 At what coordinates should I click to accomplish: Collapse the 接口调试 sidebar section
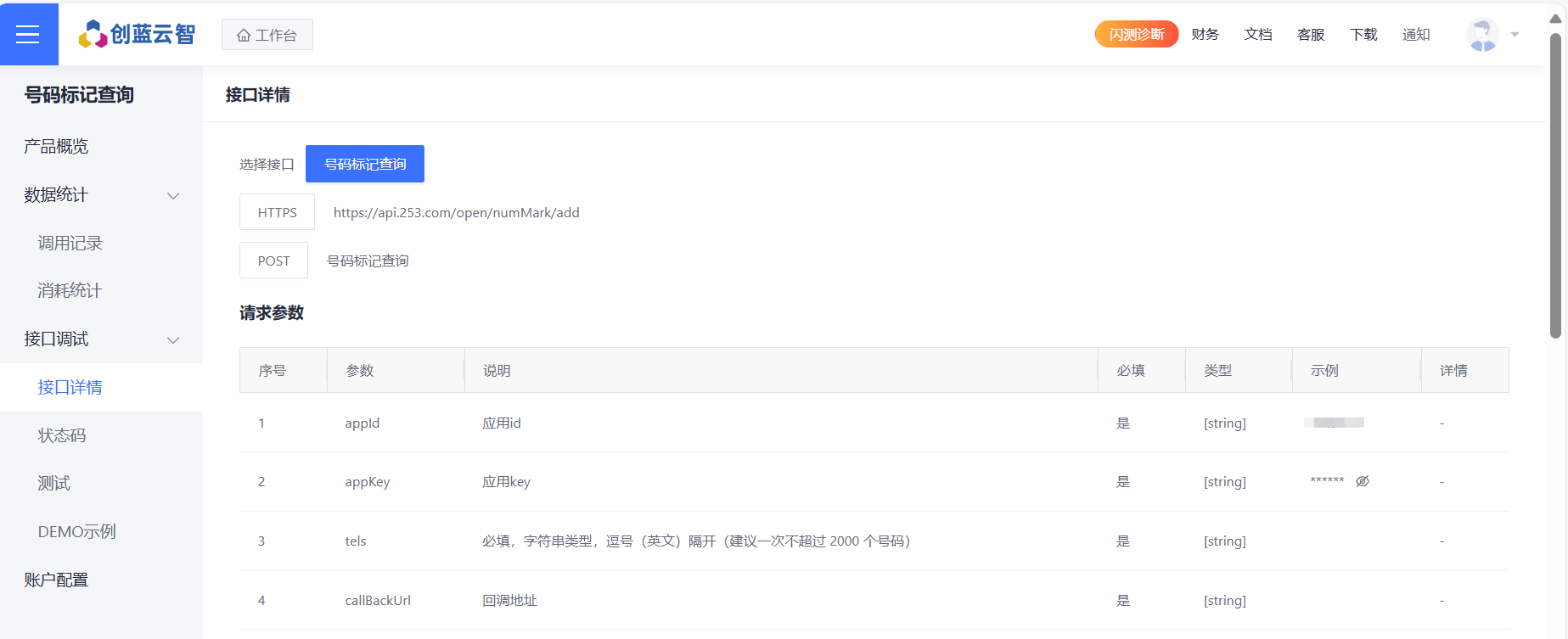(x=173, y=339)
